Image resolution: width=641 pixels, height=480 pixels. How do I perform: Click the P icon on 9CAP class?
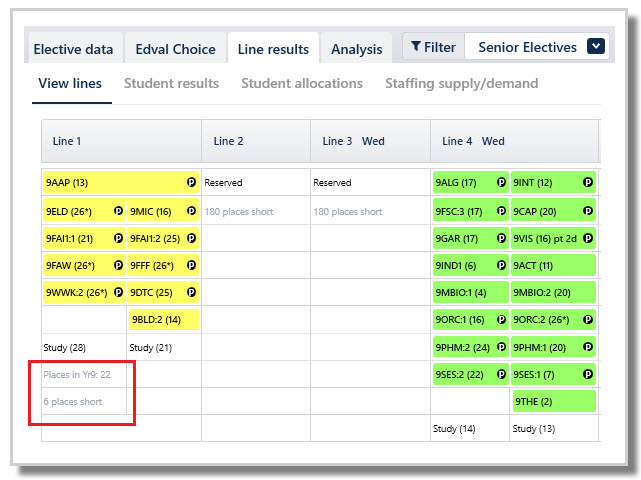(588, 211)
